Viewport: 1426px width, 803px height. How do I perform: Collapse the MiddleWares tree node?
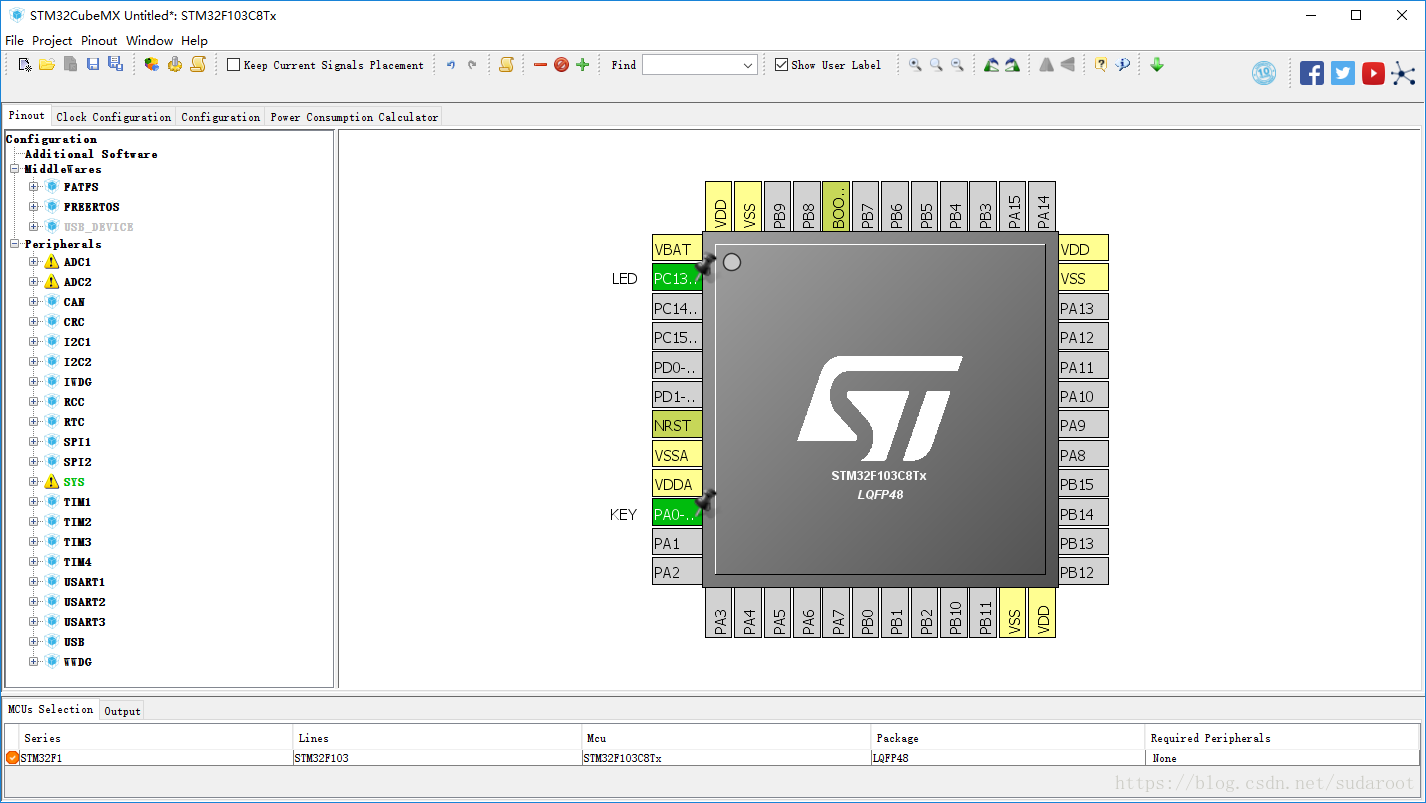15,169
